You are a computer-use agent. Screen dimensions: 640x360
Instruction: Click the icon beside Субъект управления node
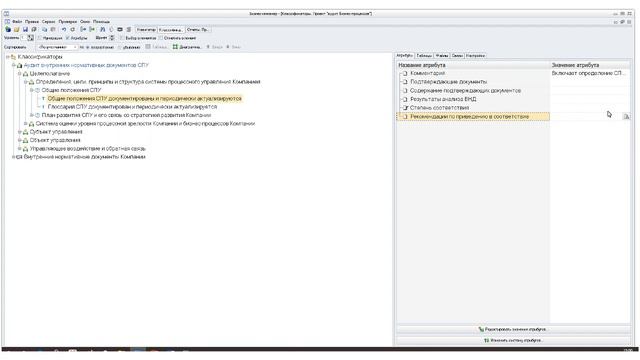(x=25, y=132)
